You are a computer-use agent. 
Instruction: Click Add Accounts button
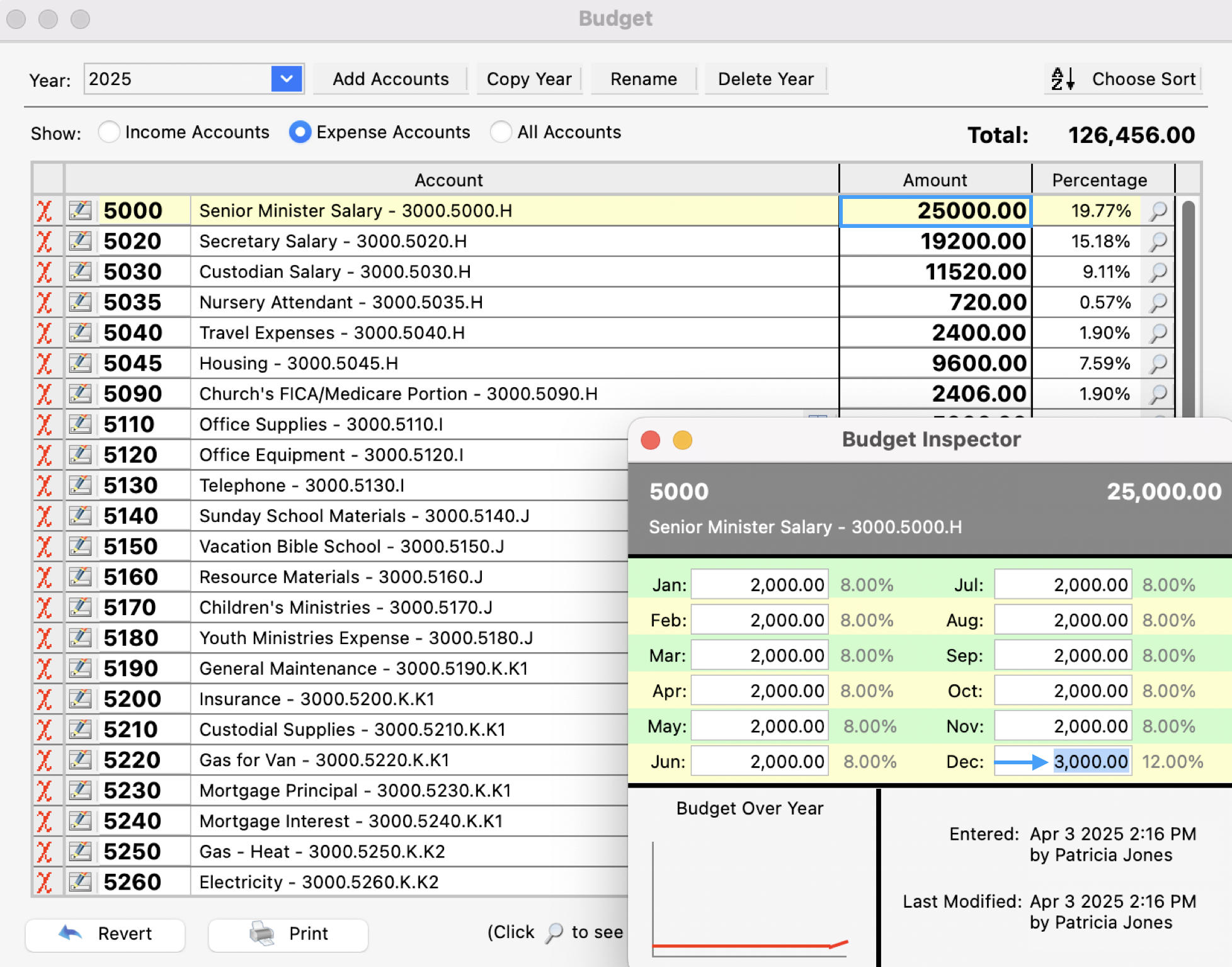coord(391,79)
